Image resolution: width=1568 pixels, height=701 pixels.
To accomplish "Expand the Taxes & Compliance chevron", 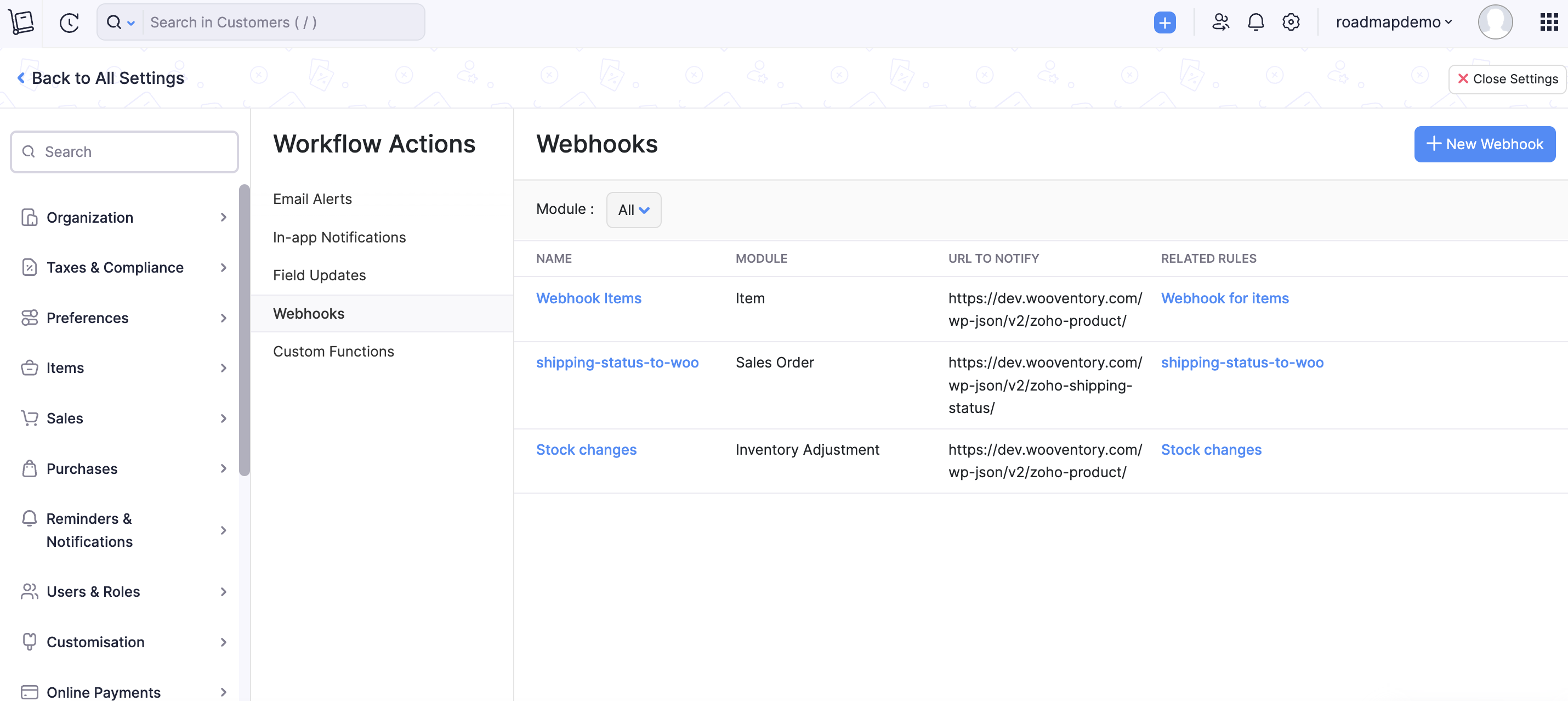I will click(x=223, y=267).
